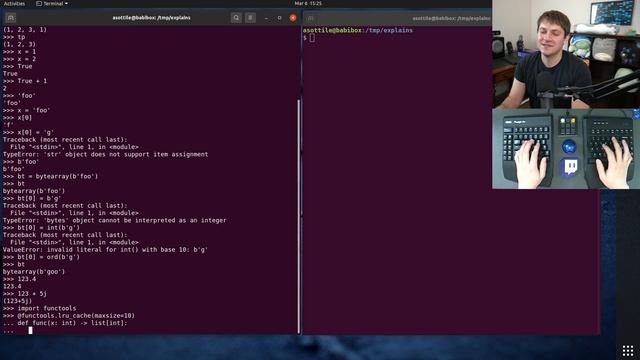Open the left terminal hamburger menu
This screenshot has height=360, width=640.
[x=250, y=18]
